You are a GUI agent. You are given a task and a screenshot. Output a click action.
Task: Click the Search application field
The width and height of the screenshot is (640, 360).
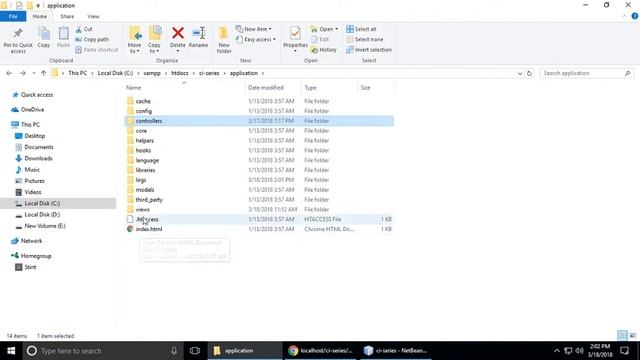point(587,73)
